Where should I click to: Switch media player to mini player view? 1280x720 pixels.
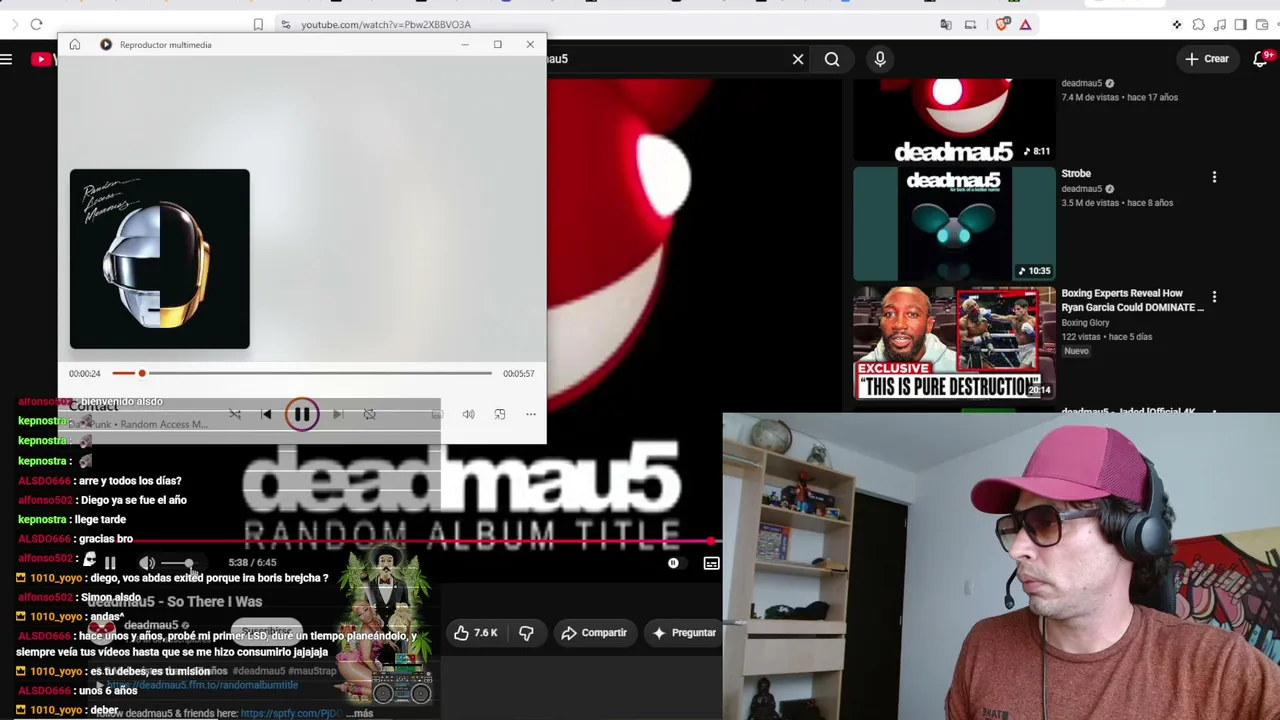[500, 414]
